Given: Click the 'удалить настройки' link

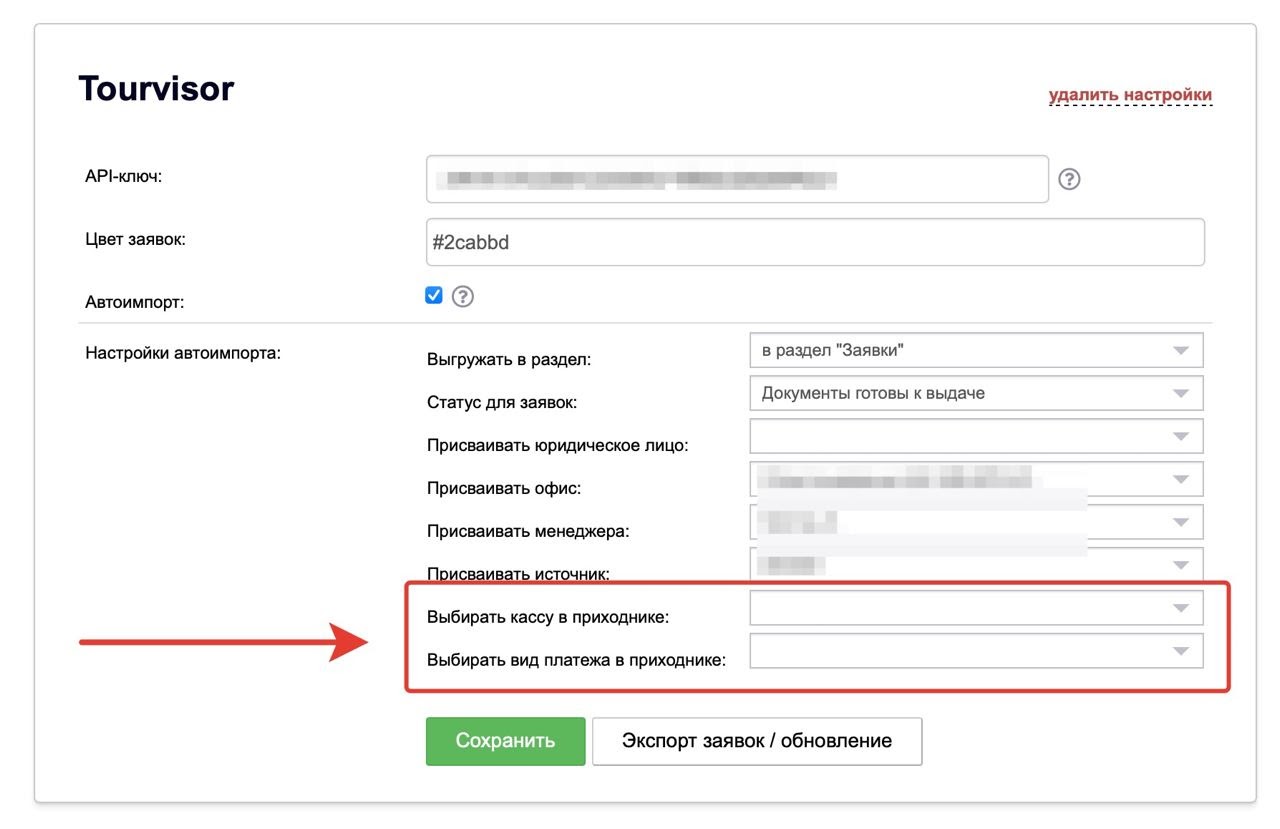Looking at the screenshot, I should tap(1130, 95).
